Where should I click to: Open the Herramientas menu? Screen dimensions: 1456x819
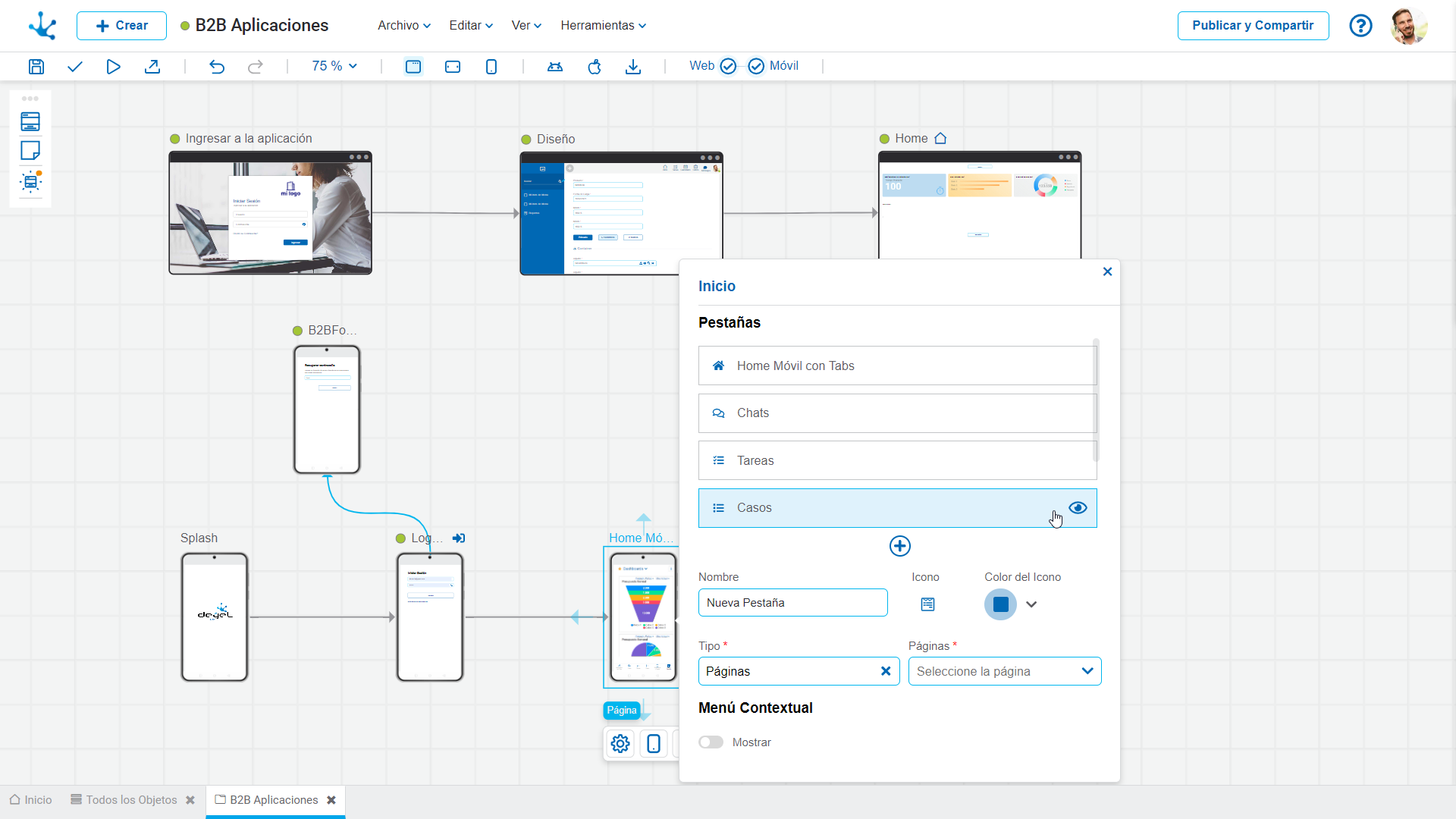[x=603, y=26]
